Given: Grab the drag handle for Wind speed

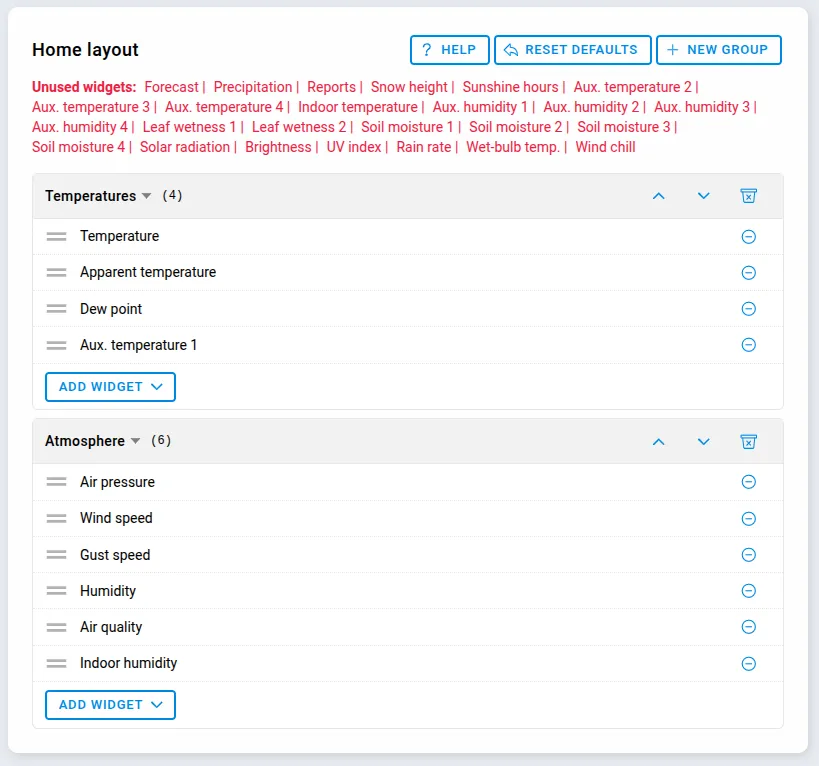Looking at the screenshot, I should tap(56, 518).
